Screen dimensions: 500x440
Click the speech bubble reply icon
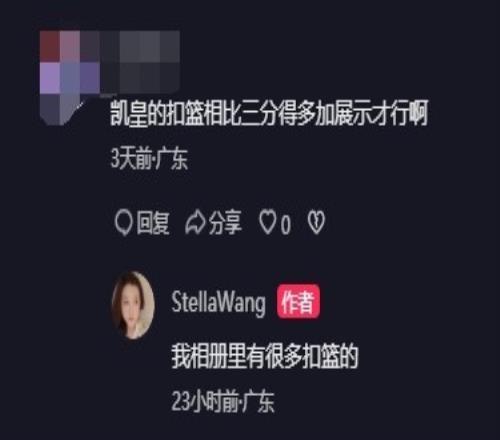(x=124, y=223)
